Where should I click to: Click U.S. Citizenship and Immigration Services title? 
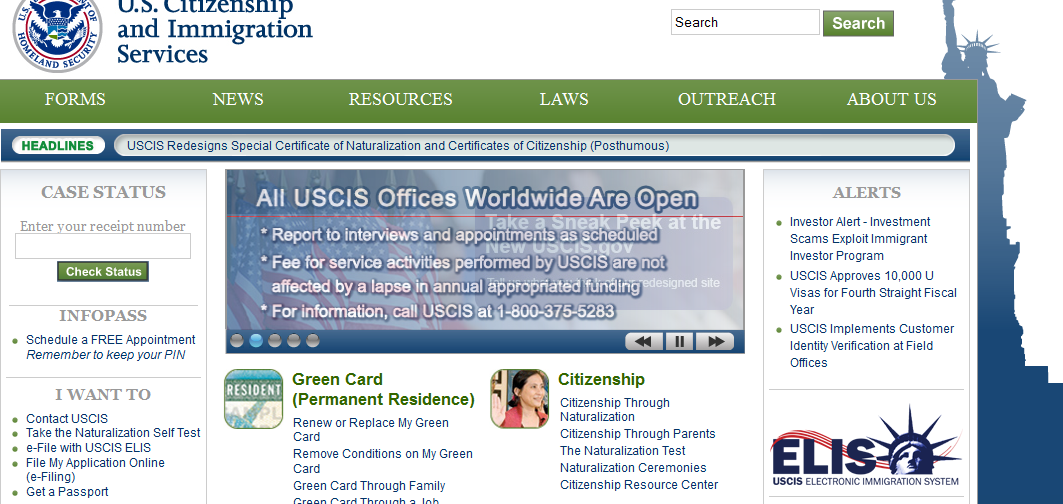click(x=214, y=31)
